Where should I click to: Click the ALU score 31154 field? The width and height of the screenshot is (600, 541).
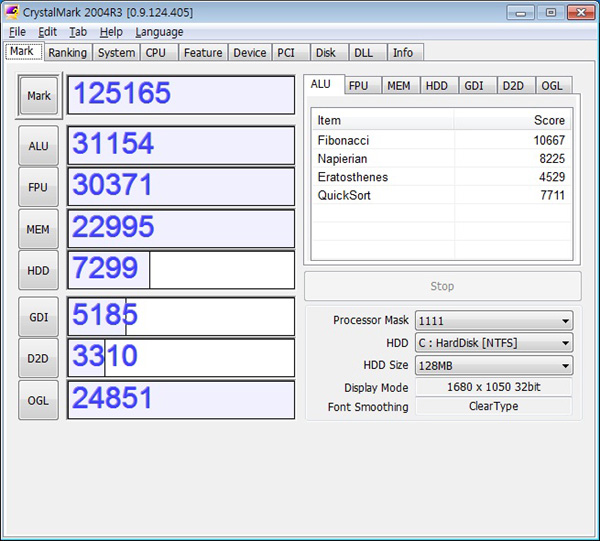181,145
